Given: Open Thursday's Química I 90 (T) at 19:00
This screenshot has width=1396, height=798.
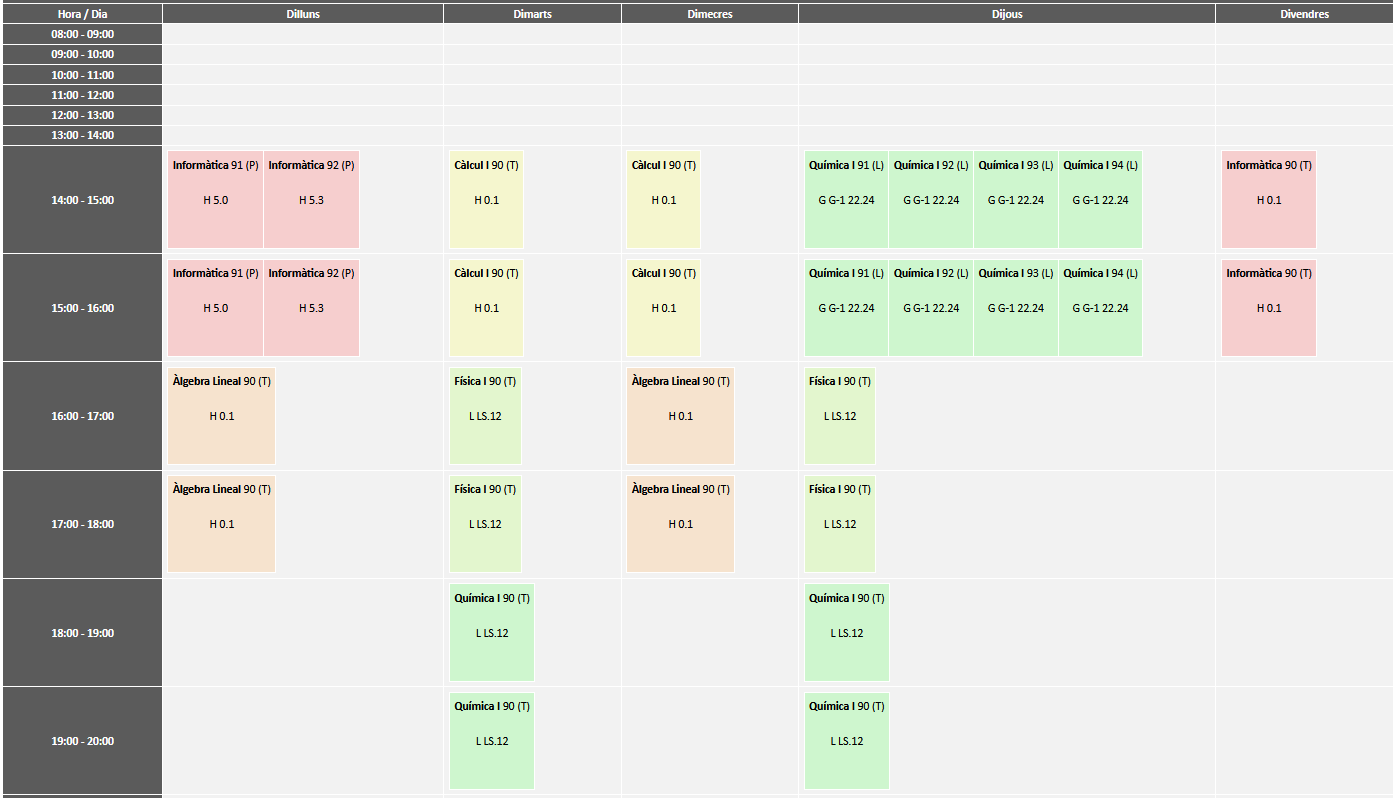Looking at the screenshot, I should [x=846, y=740].
